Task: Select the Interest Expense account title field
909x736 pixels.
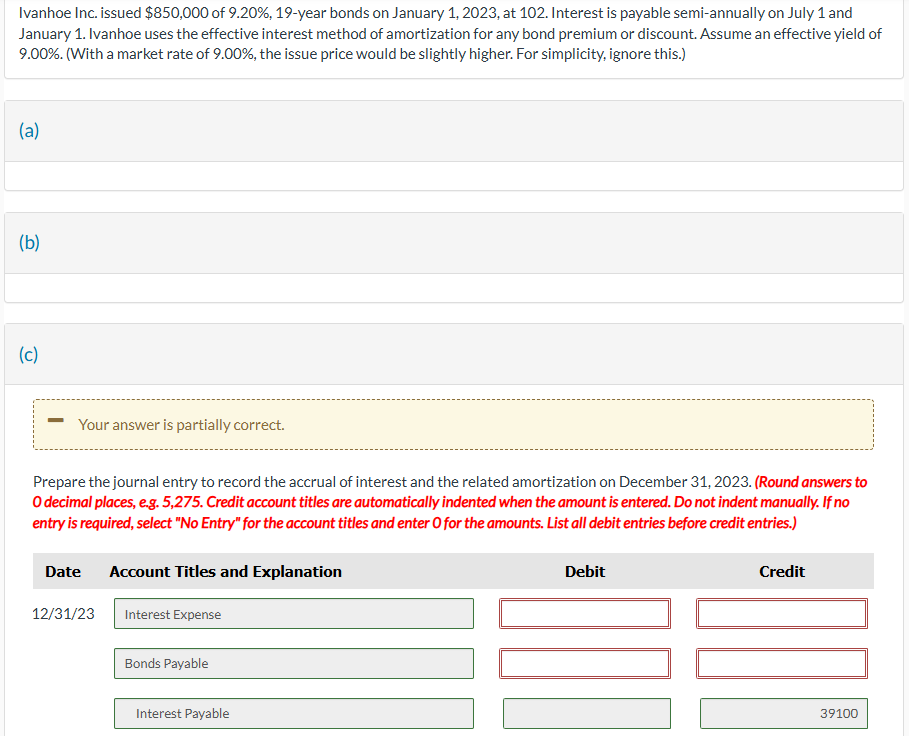Action: pyautogui.click(x=293, y=613)
